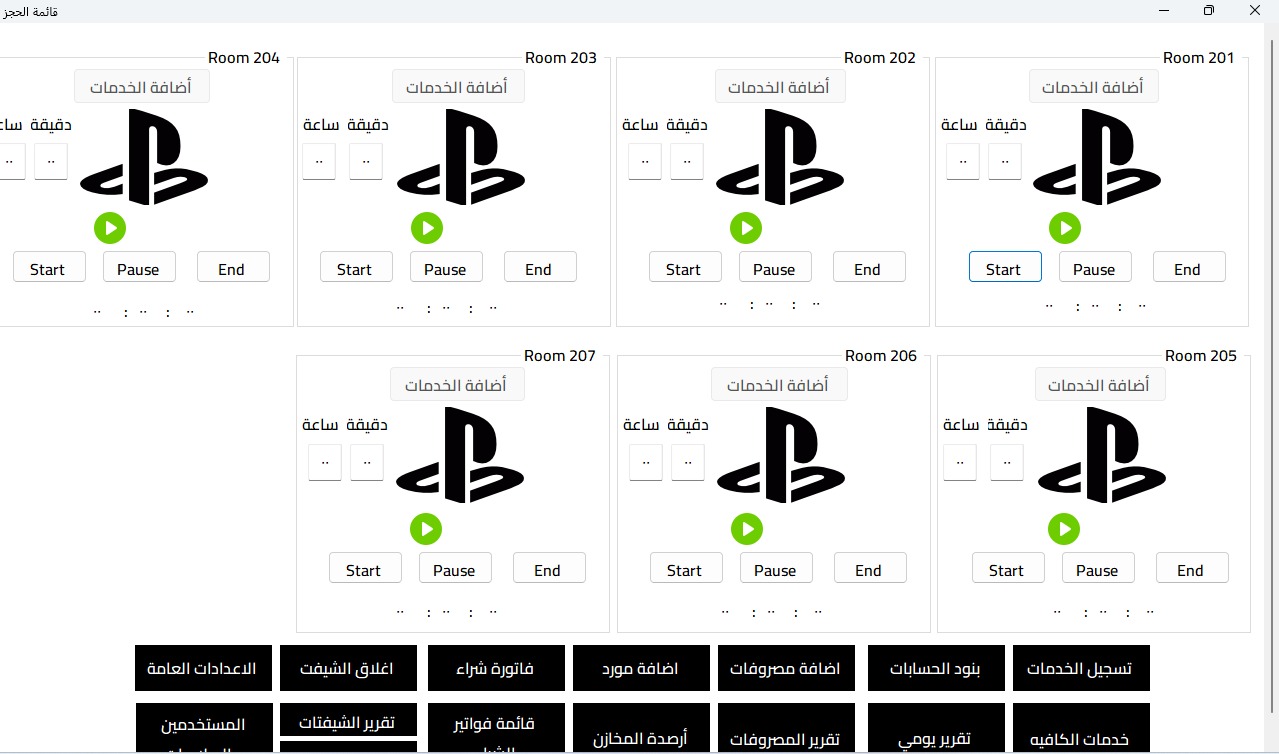1279x754 pixels.
Task: Focus the ساعة hours field in Room 202
Action: pos(645,161)
